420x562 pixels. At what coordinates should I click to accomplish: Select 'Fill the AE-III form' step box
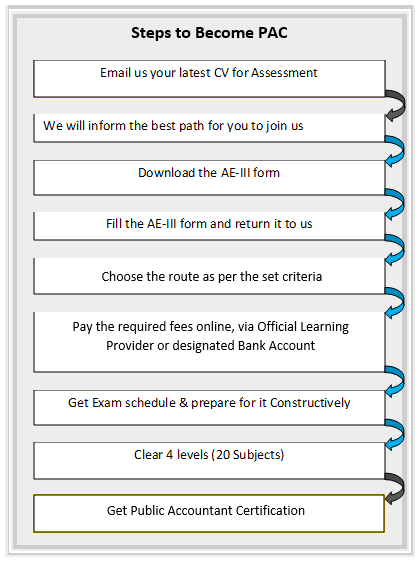(x=209, y=226)
